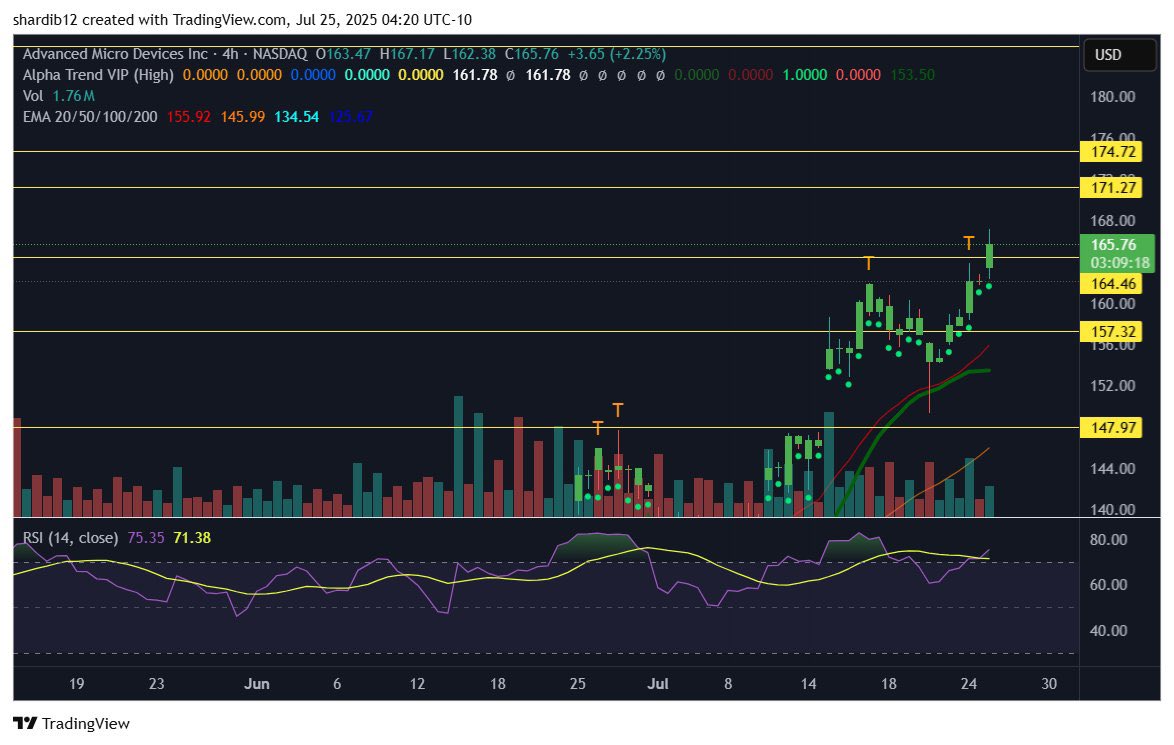
Task: Click the RSI moving average value 71.38
Action: [192, 538]
